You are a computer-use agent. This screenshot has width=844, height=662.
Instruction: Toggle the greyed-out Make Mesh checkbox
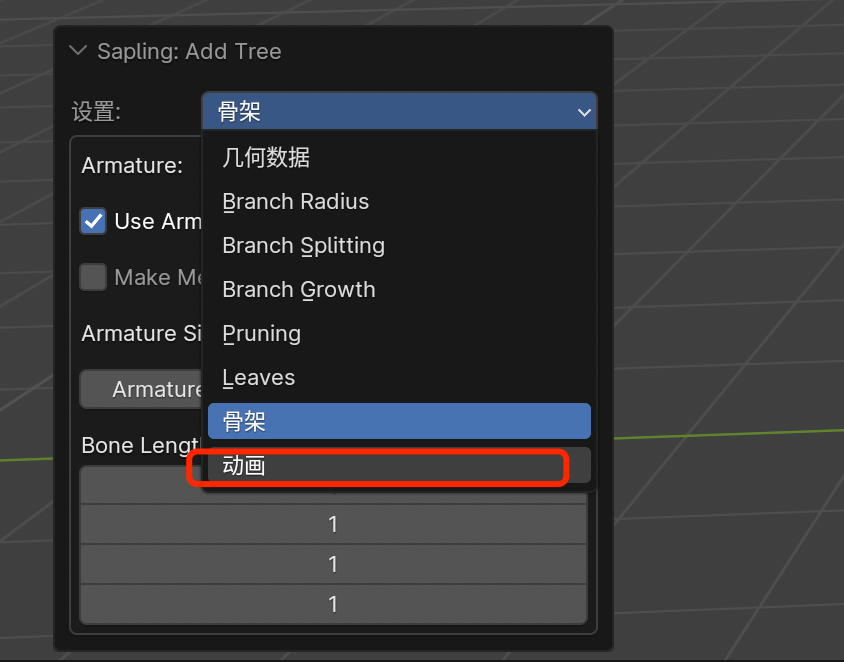(93, 277)
